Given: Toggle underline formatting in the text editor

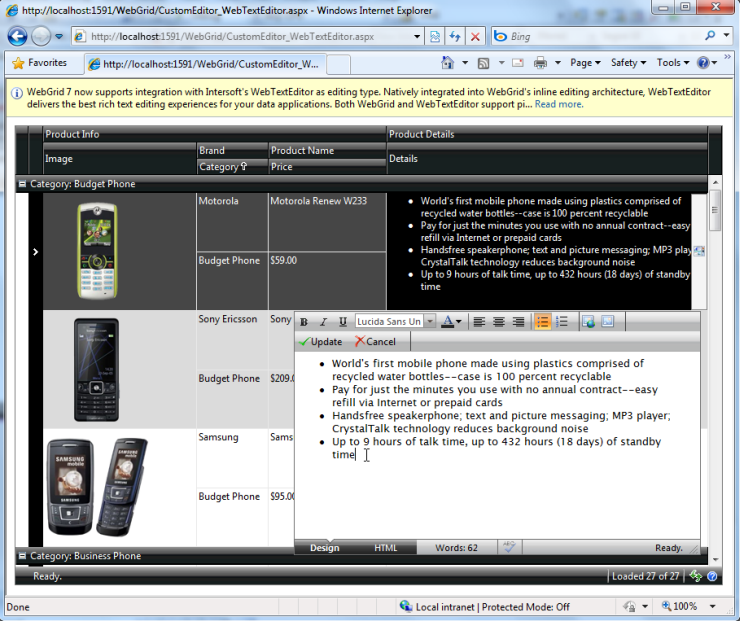Looking at the screenshot, I should point(343,322).
